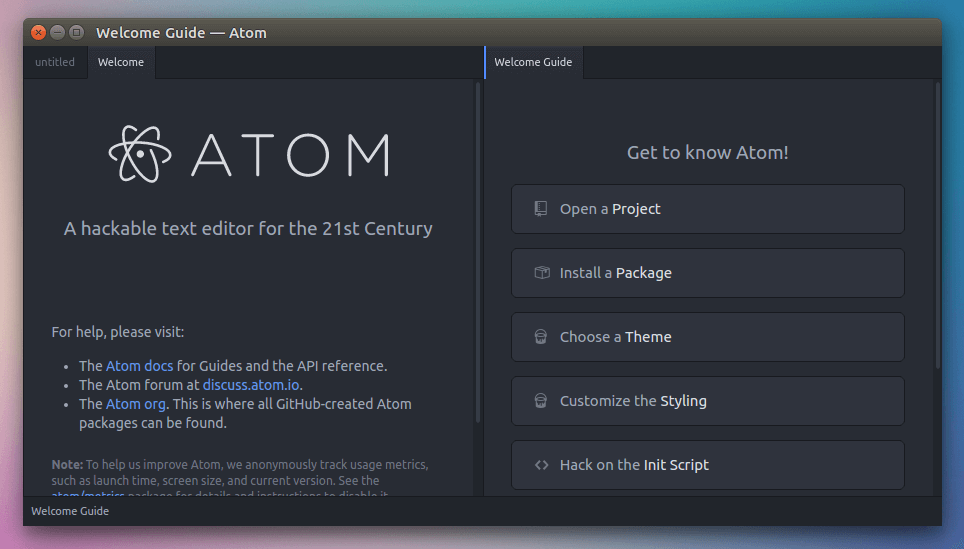Click the package box icon beside Install a Package
This screenshot has height=549, width=964.
click(541, 273)
